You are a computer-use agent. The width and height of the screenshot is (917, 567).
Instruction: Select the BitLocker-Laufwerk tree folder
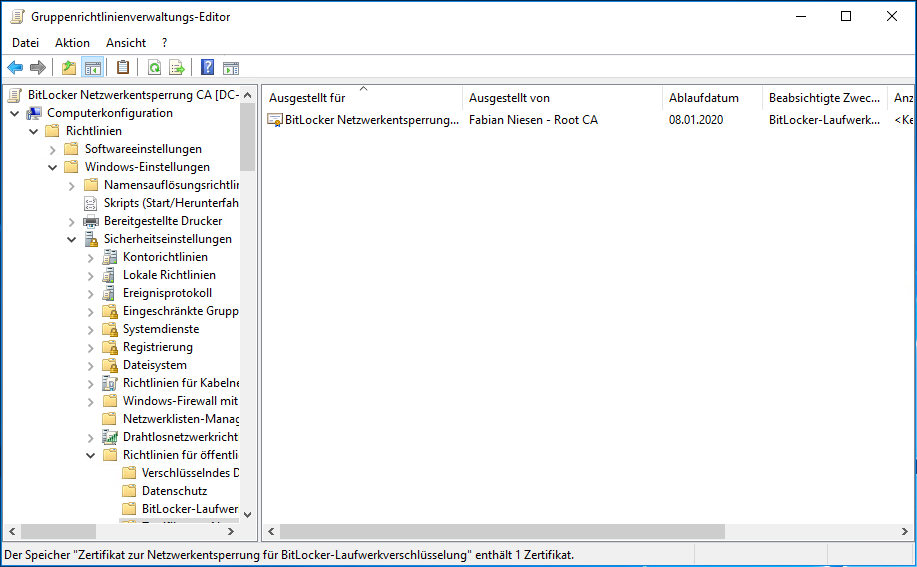click(190, 509)
